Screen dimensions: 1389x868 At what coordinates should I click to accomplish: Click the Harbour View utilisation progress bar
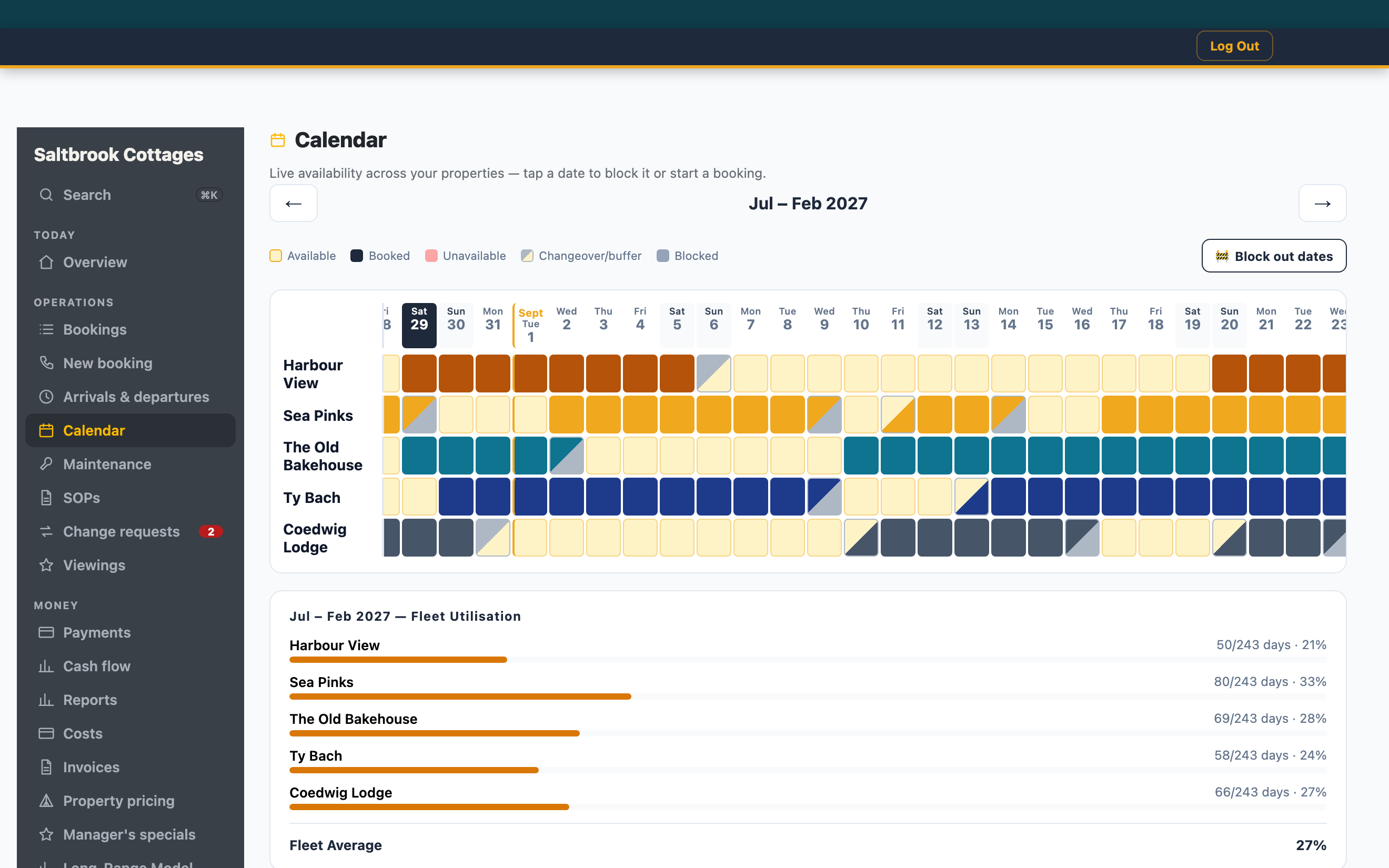click(x=808, y=660)
